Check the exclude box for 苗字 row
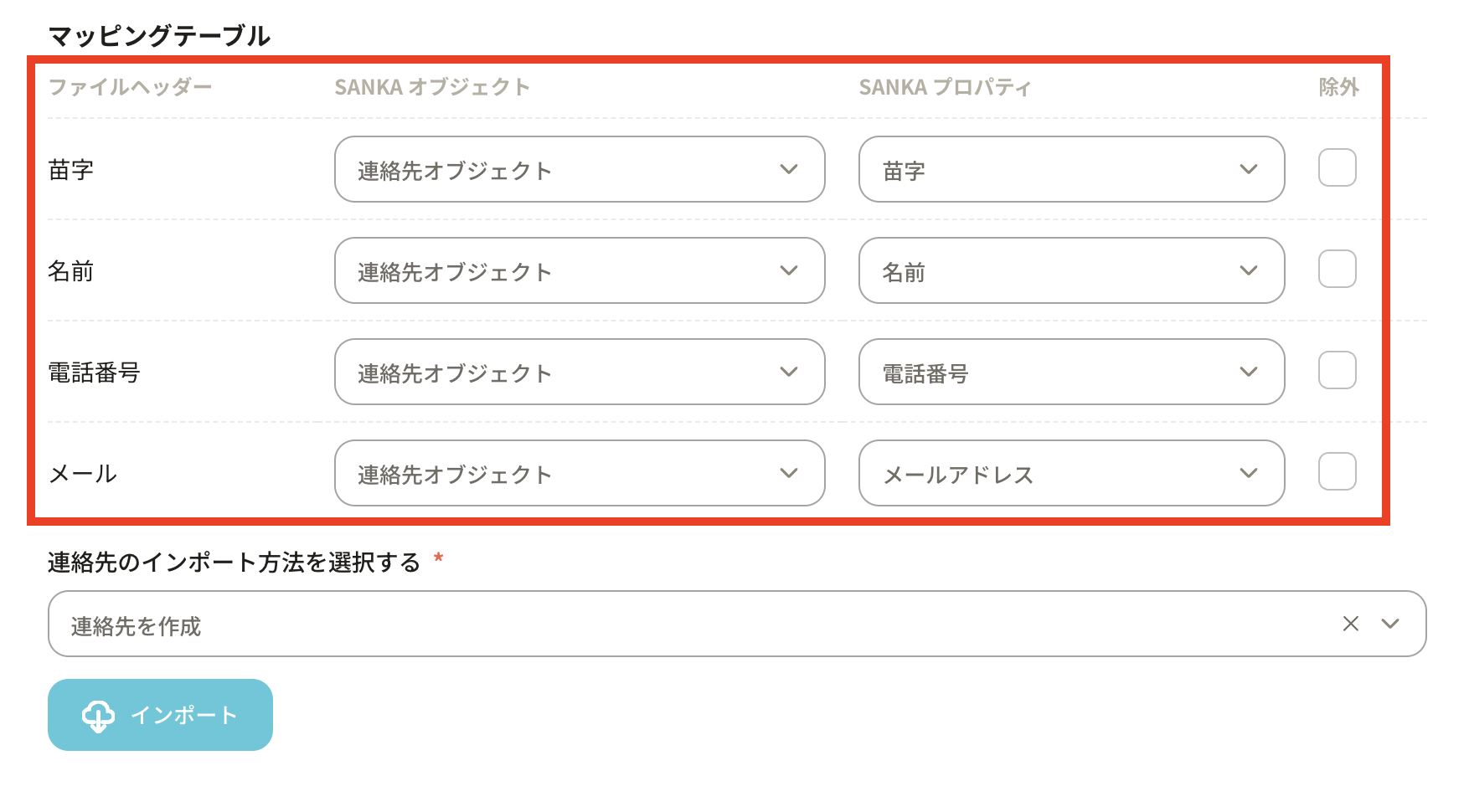Screen dimensions: 1469x812 [1337, 167]
